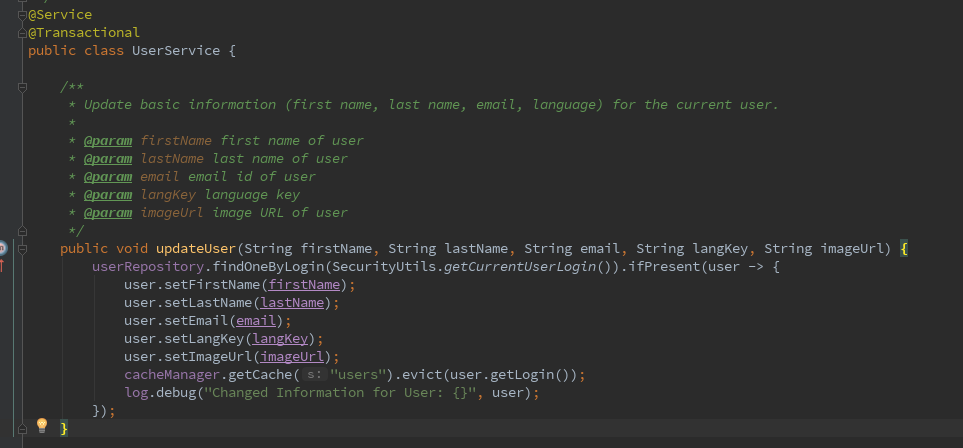Click the userRepository field reference
Screen dimensions: 963x448
(148, 267)
